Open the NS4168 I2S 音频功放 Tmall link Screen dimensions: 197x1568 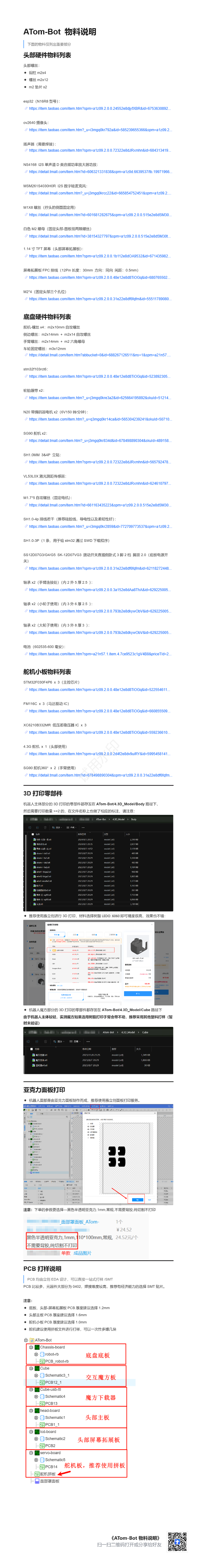[100, 171]
